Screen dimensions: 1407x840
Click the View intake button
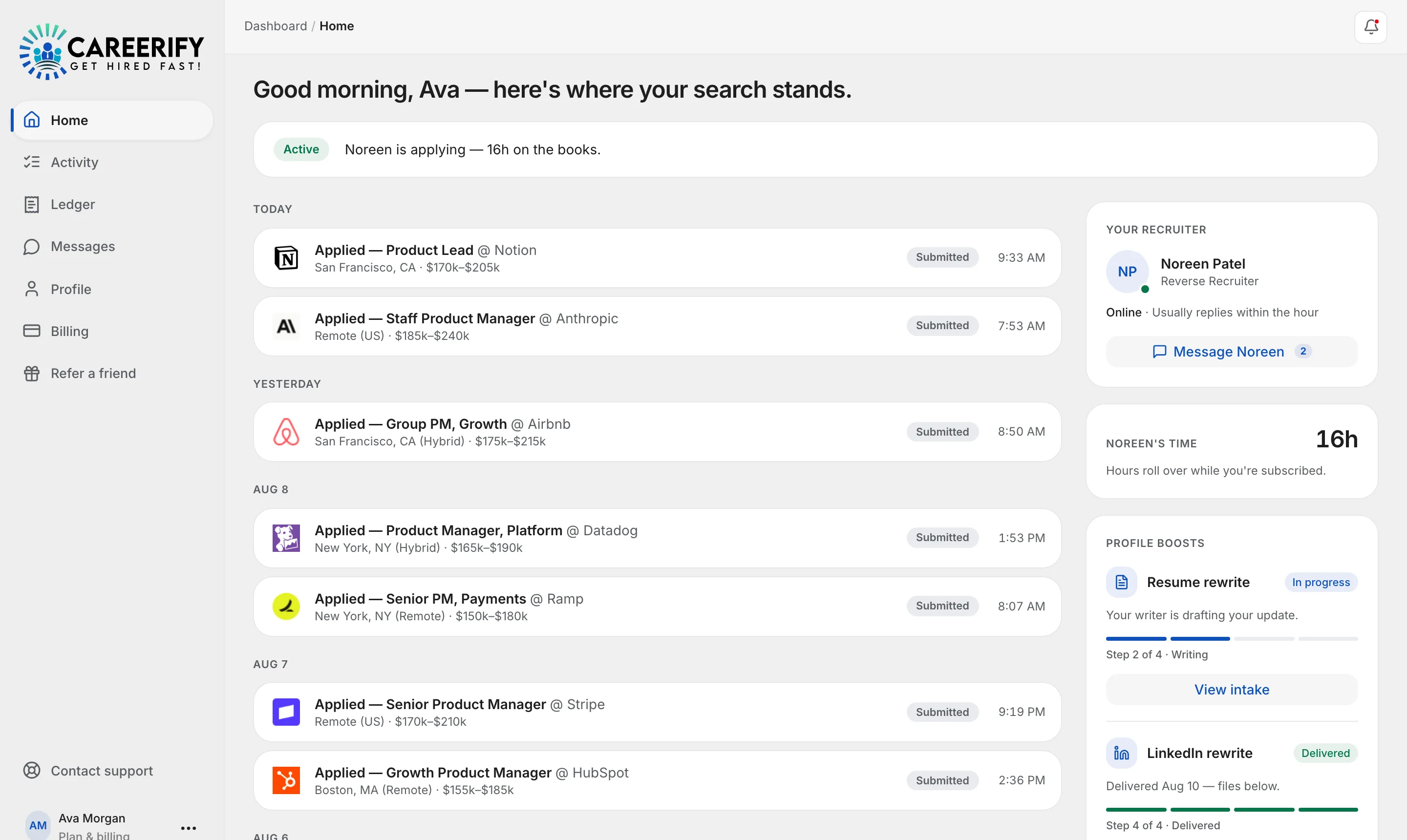click(1232, 690)
